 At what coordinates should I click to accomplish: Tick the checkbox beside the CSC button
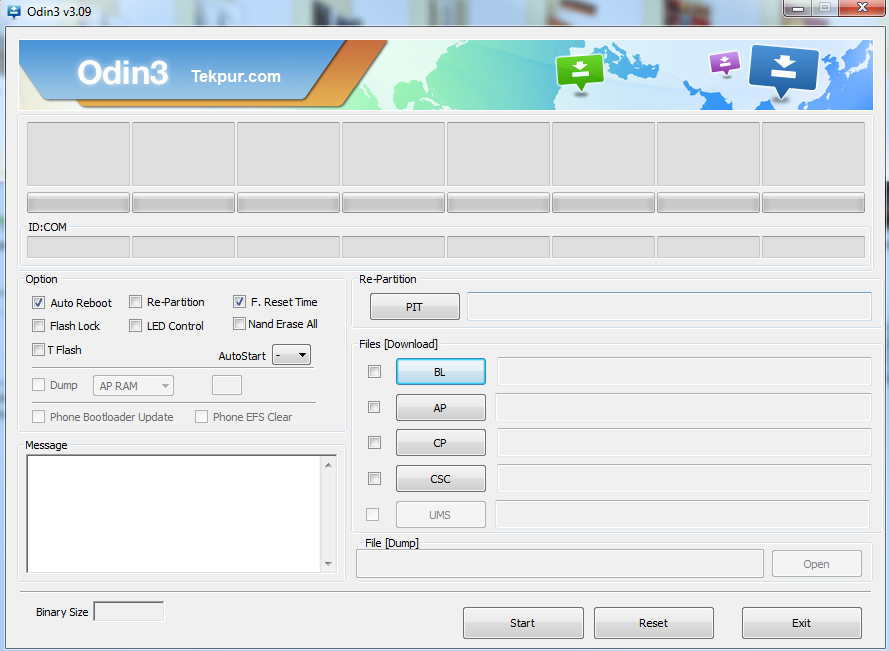(374, 479)
